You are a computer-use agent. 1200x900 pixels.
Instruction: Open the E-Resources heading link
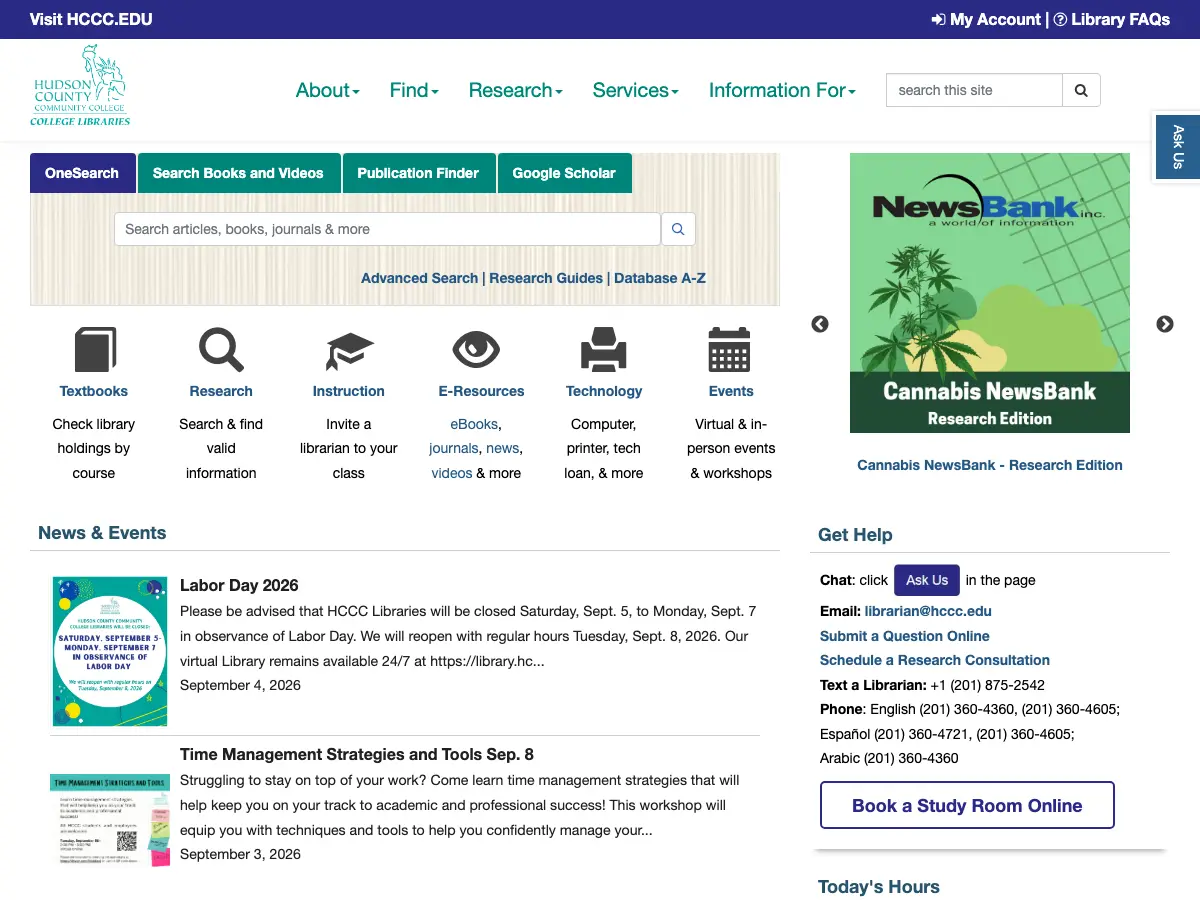(481, 391)
